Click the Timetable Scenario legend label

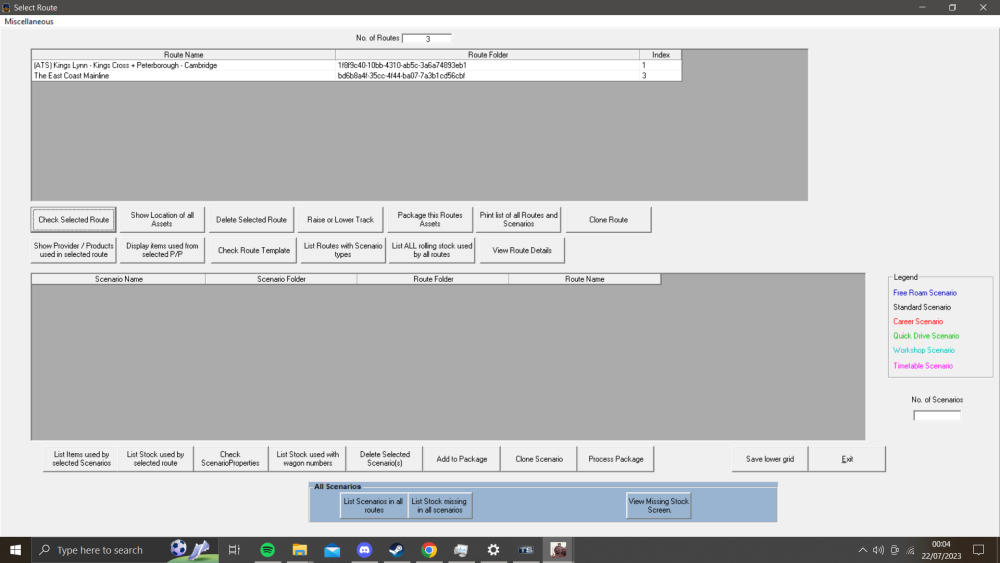pyautogui.click(x=923, y=366)
